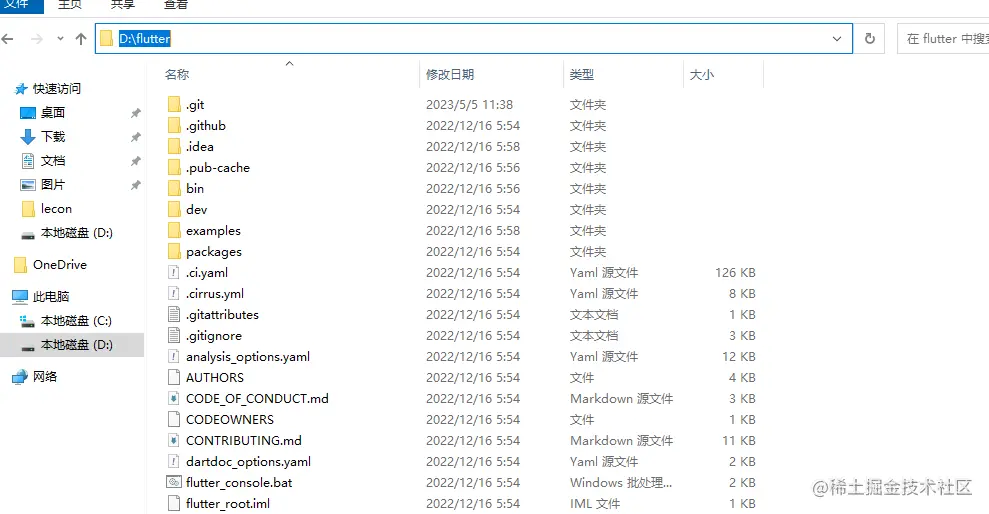Click the search flutter box
Viewport: 989px width, 514px height.
pyautogui.click(x=944, y=38)
